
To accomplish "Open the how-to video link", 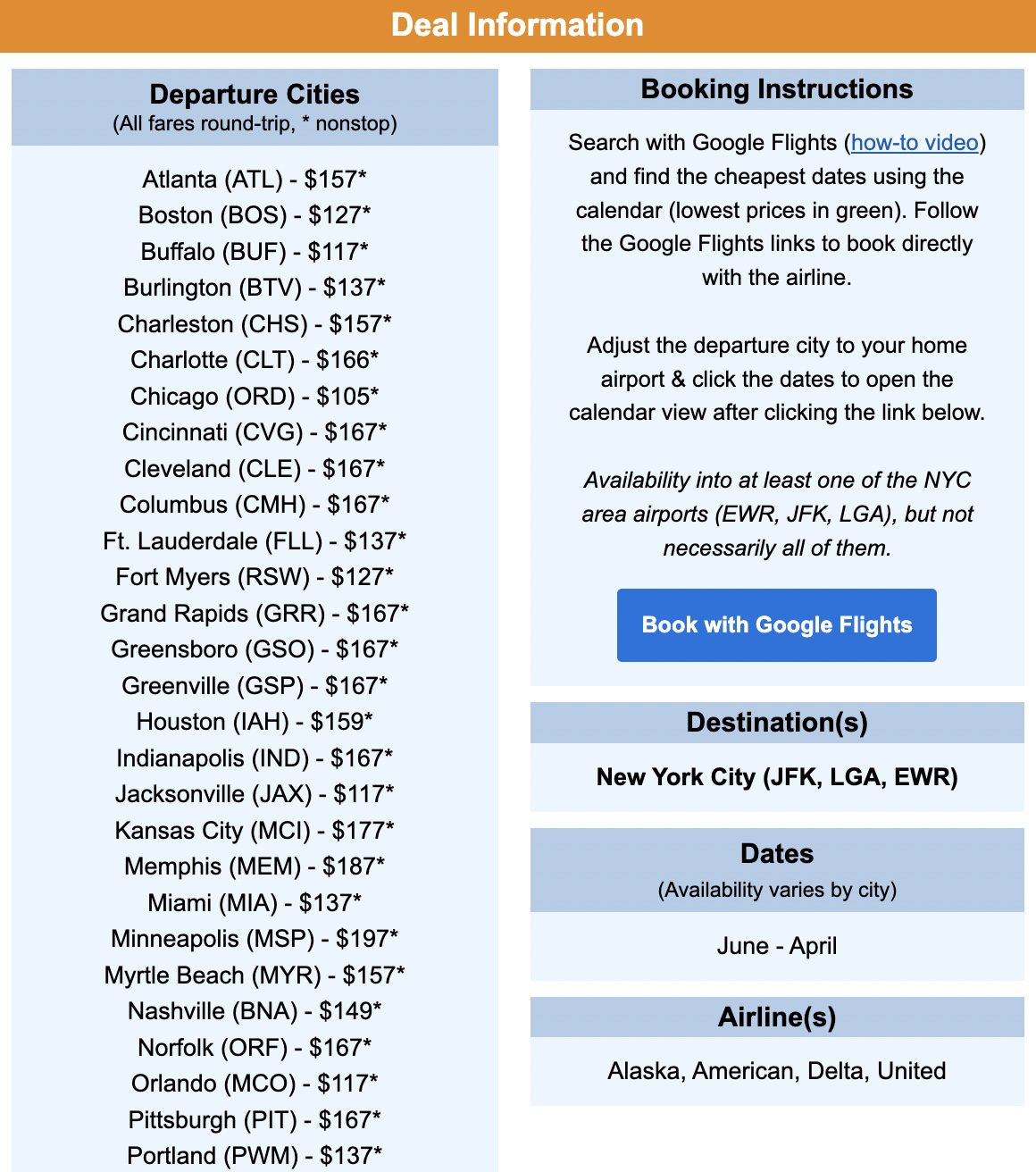I will coord(913,142).
